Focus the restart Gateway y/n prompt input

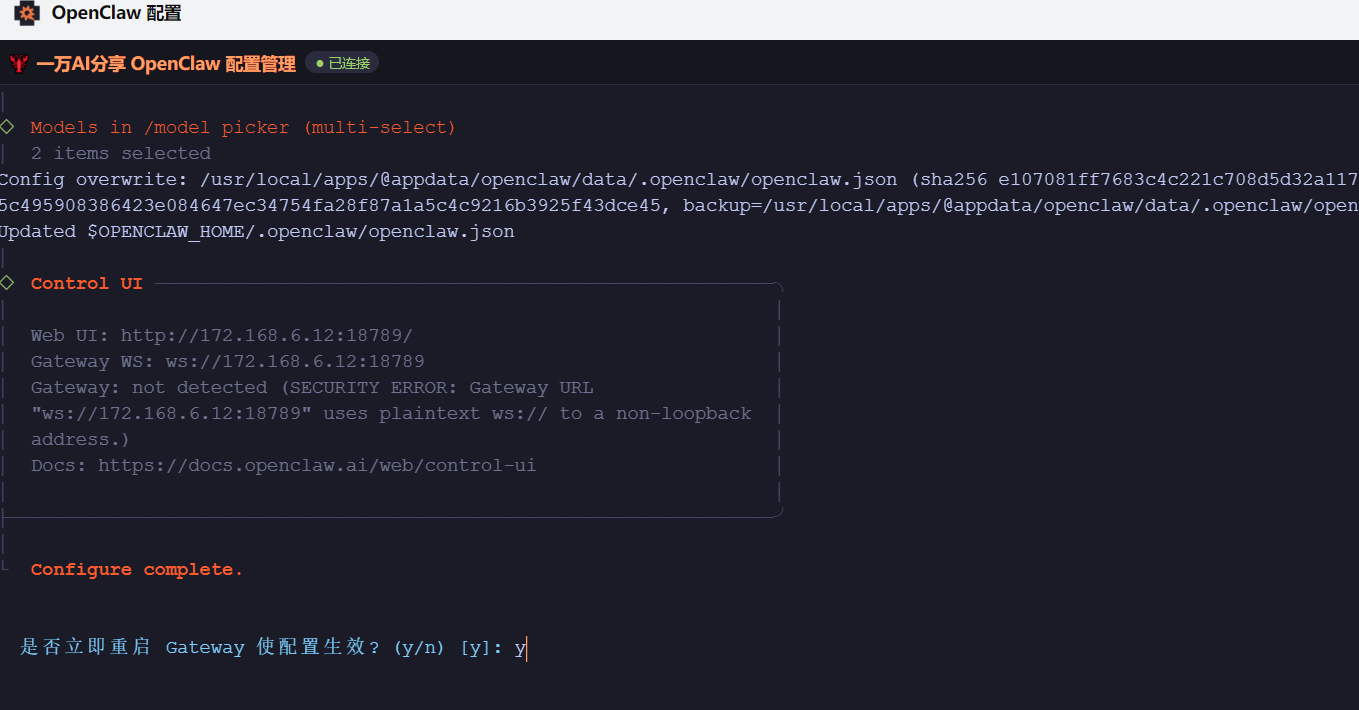click(x=521, y=648)
